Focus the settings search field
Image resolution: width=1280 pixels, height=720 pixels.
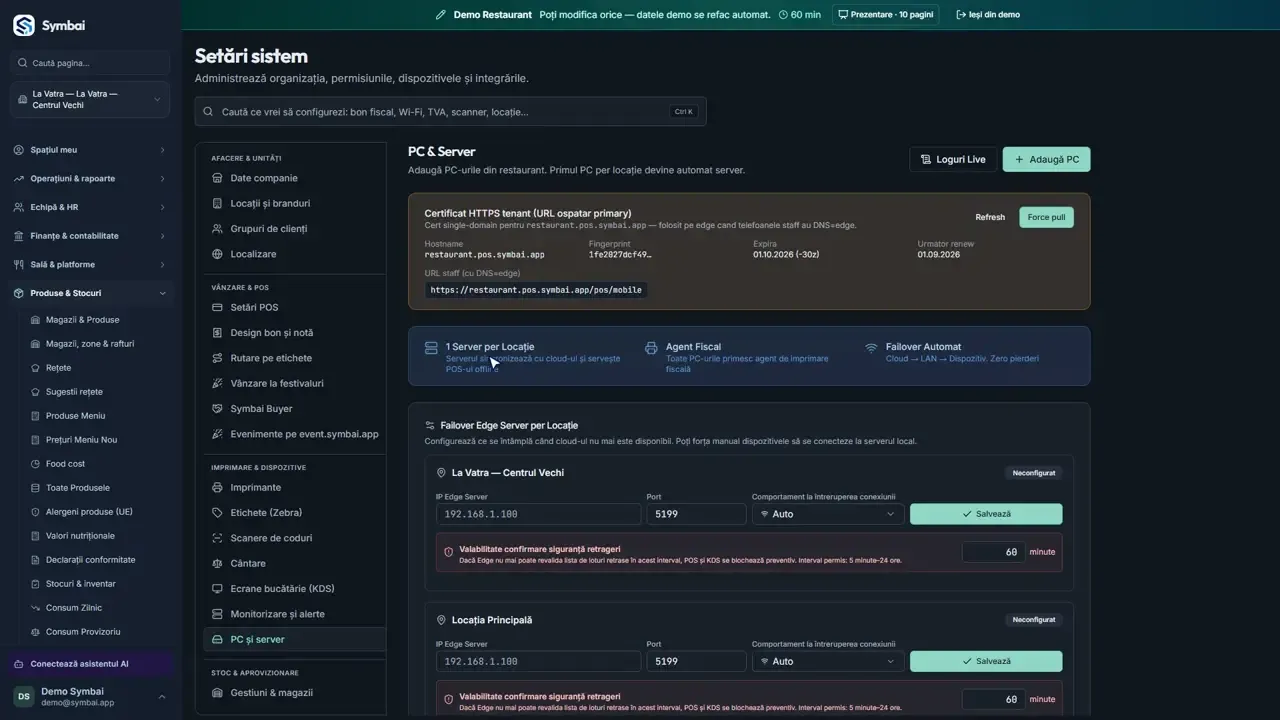(450, 112)
